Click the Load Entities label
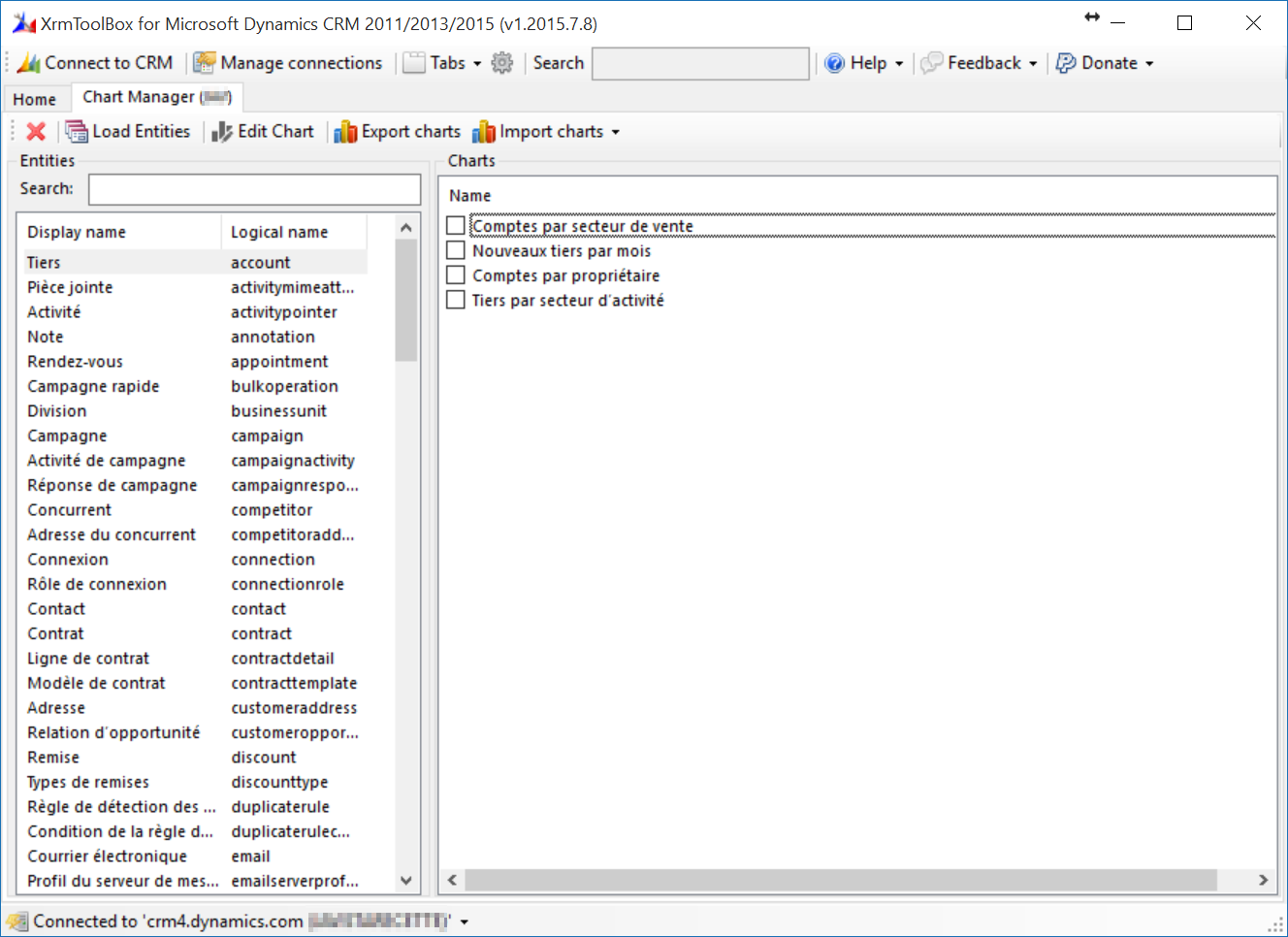The height and width of the screenshot is (937, 1288). pos(142,132)
